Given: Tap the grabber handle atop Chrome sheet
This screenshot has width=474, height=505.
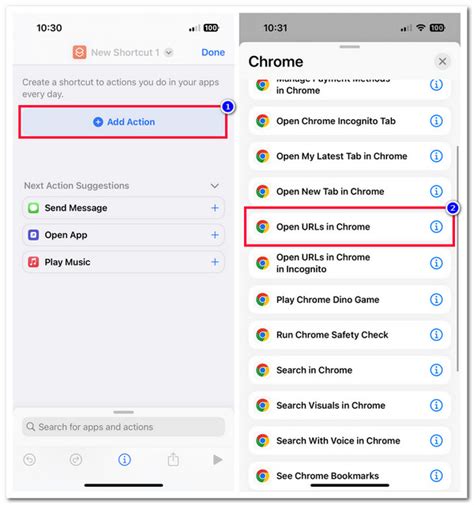Looking at the screenshot, I should tap(349, 47).
